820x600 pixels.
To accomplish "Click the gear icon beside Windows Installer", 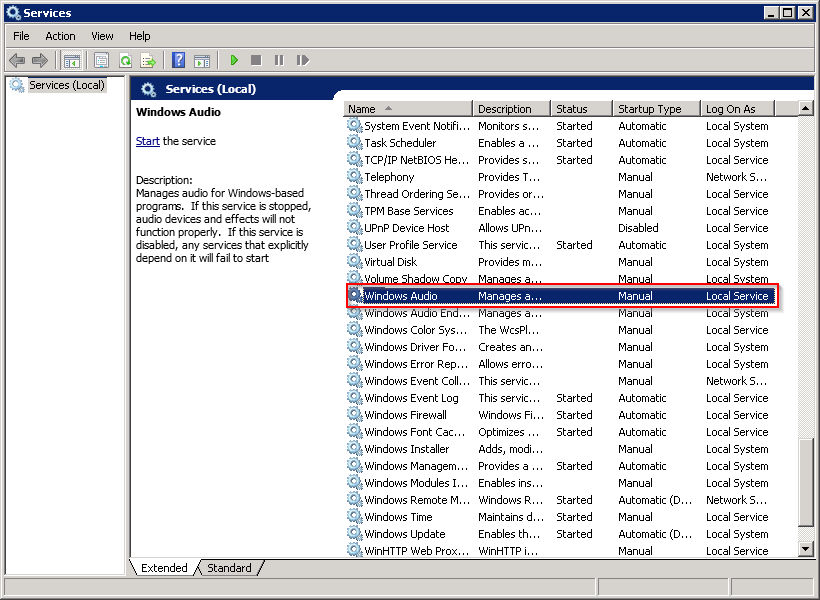I will (x=355, y=448).
